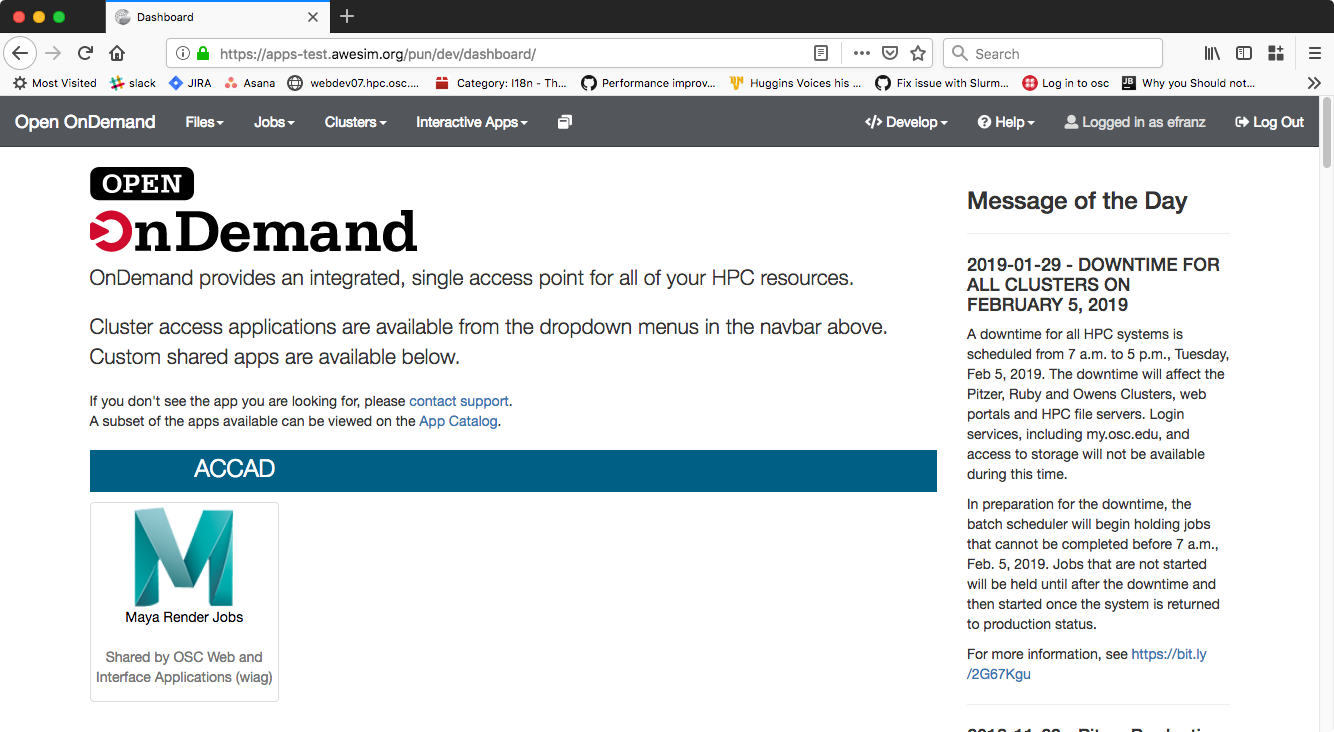Open the Interactive Apps dropdown

tap(470, 121)
